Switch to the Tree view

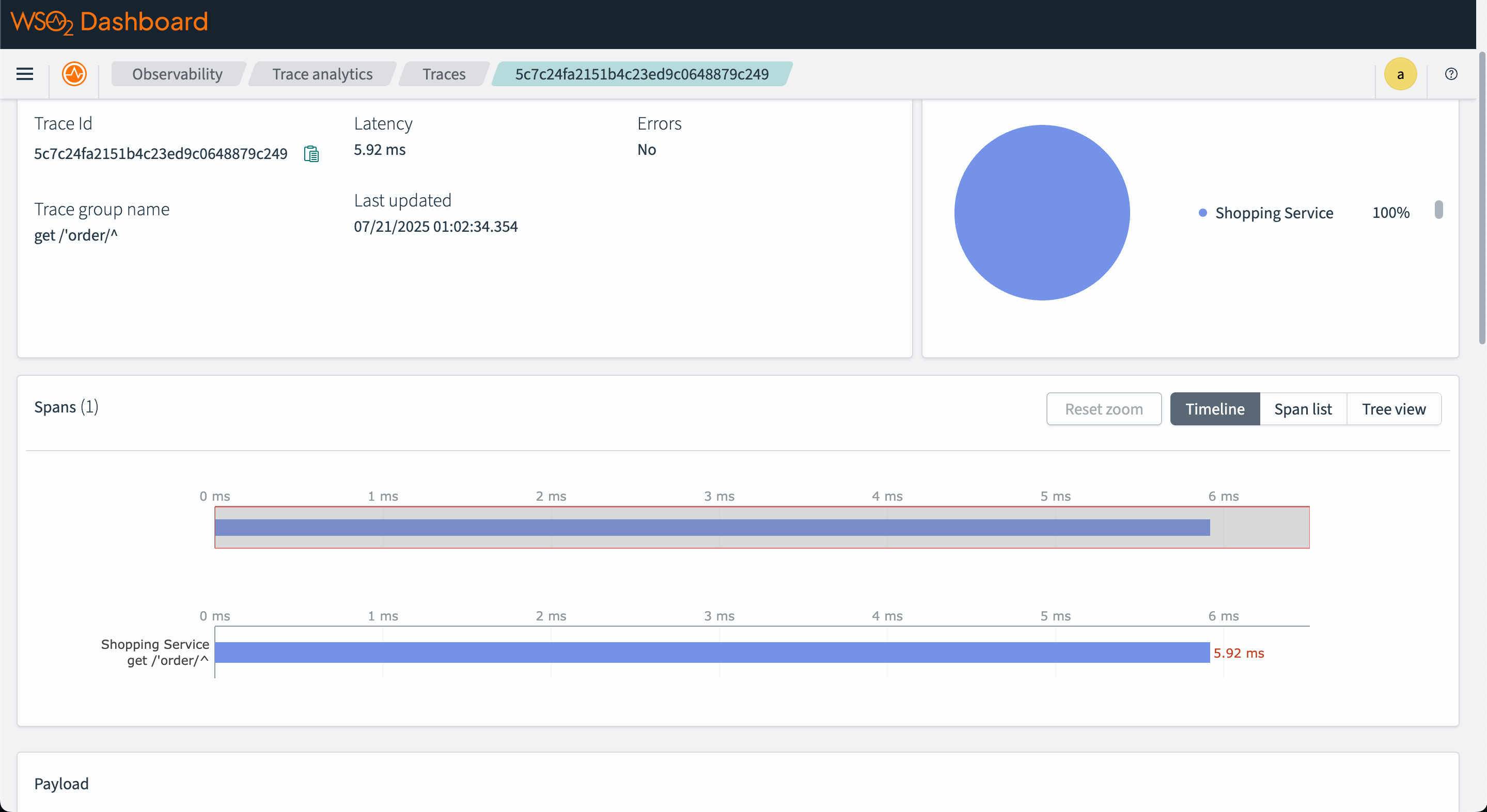tap(1394, 409)
